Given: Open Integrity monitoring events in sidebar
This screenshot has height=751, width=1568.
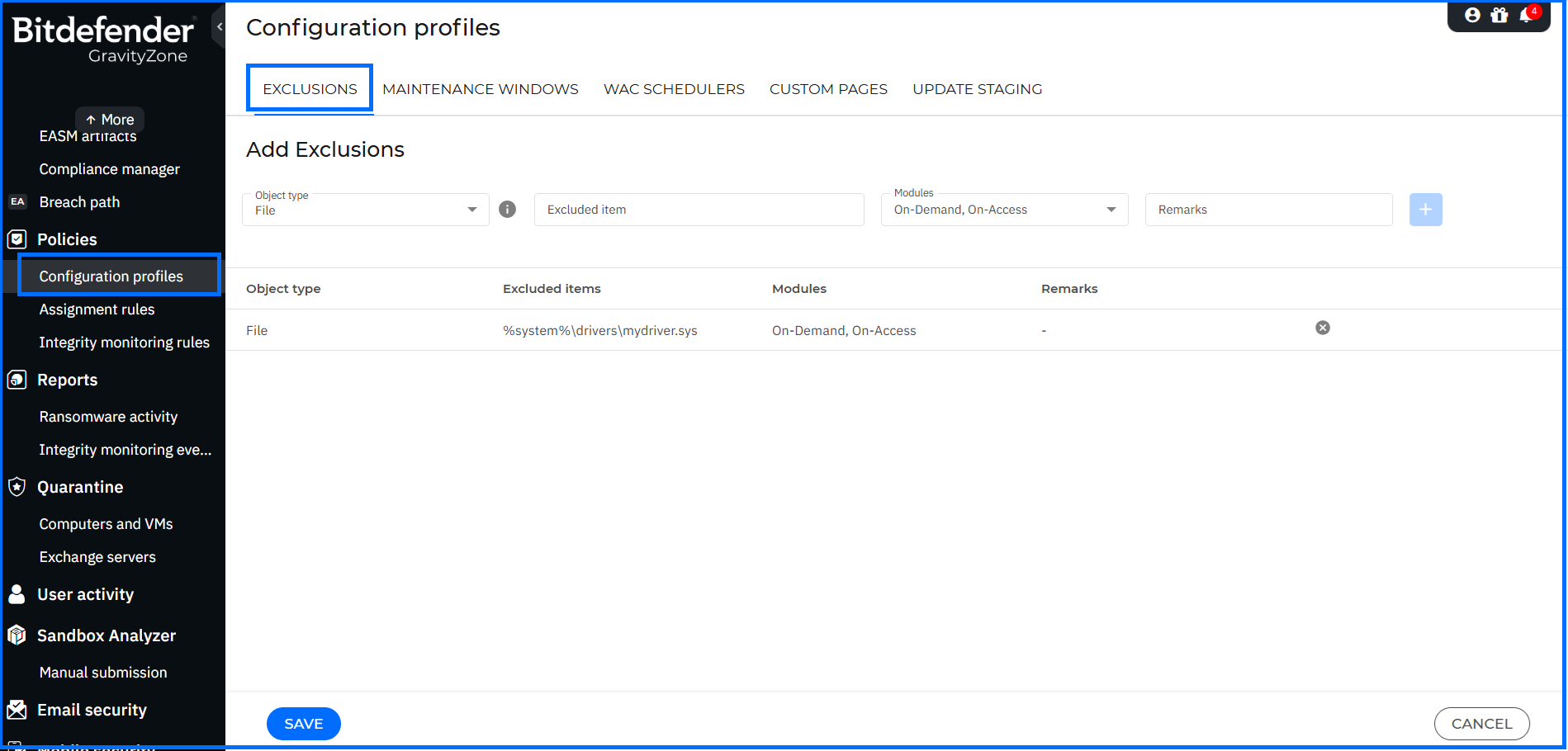Looking at the screenshot, I should (x=126, y=450).
